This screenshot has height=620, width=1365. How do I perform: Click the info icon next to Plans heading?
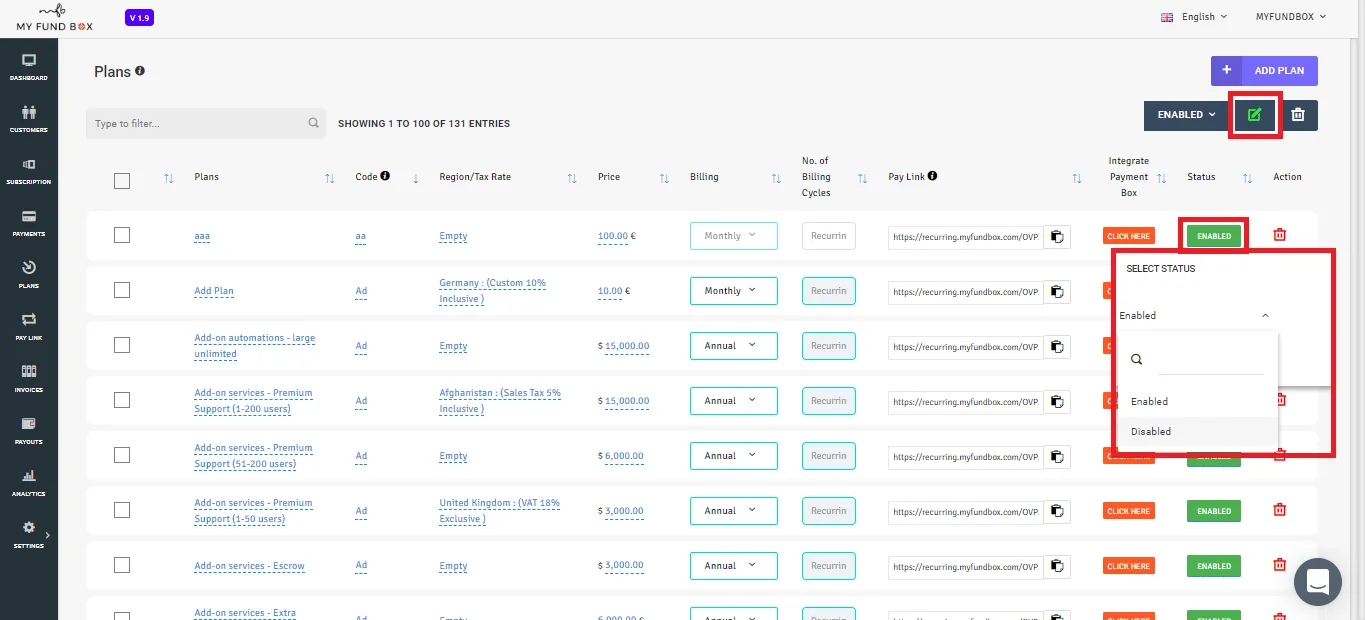(x=140, y=71)
